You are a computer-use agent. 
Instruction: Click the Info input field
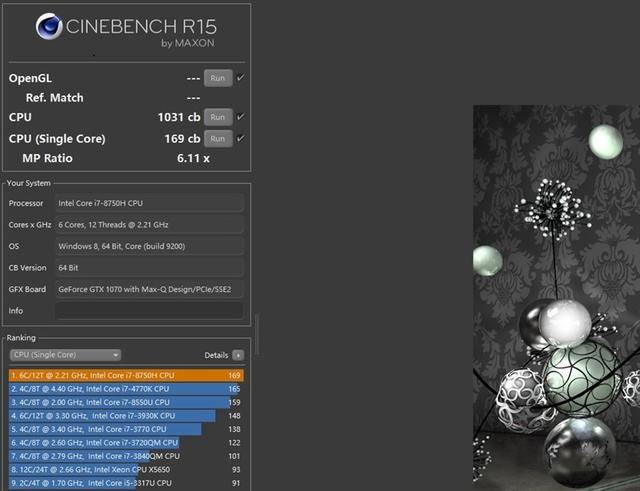tap(149, 311)
